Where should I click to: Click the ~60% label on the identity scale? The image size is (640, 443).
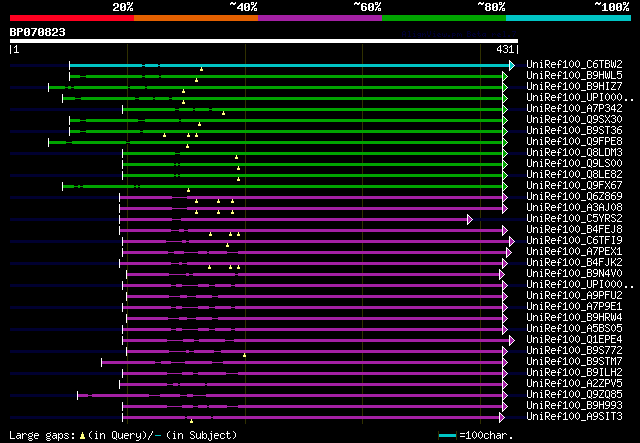(367, 7)
